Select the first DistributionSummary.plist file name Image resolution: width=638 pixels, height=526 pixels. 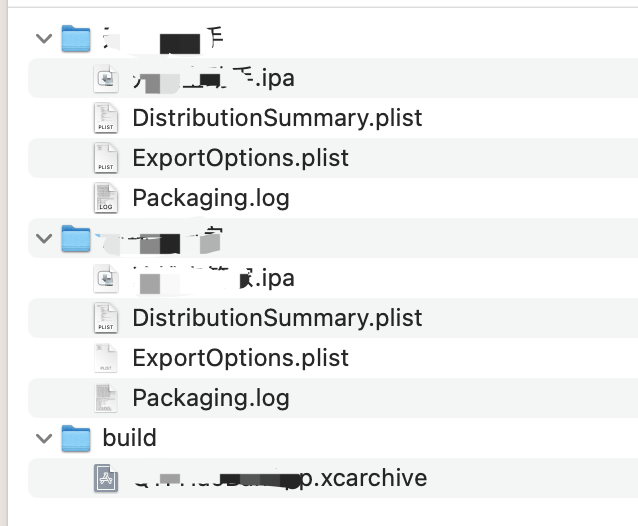pyautogui.click(x=277, y=118)
